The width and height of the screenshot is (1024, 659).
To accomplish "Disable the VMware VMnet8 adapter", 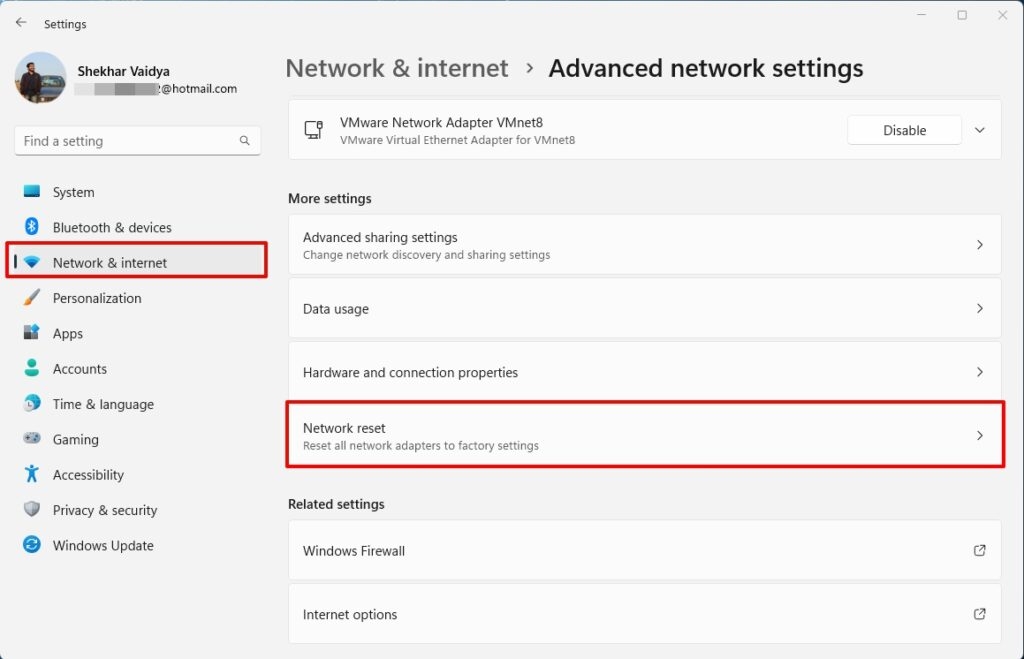I will [x=904, y=130].
